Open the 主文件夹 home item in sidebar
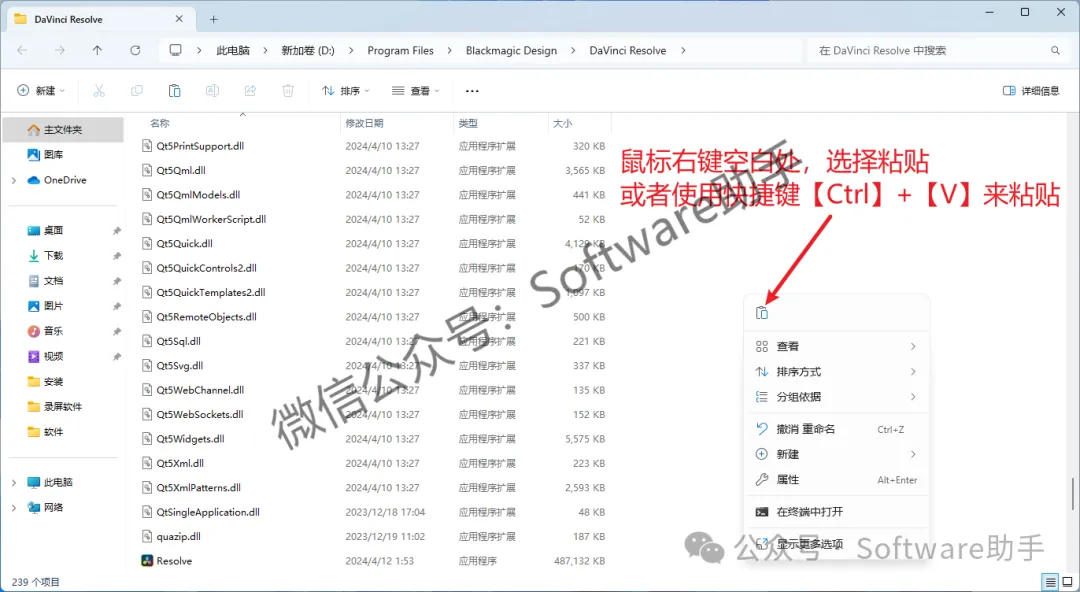The image size is (1080, 592). pyautogui.click(x=63, y=130)
